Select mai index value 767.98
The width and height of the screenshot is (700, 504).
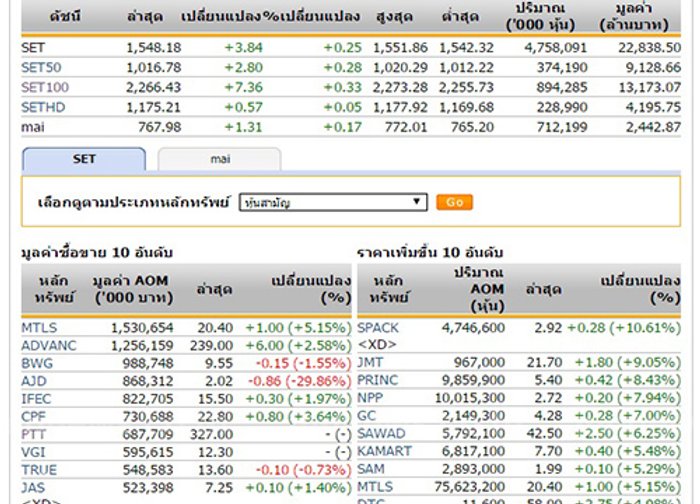(159, 127)
